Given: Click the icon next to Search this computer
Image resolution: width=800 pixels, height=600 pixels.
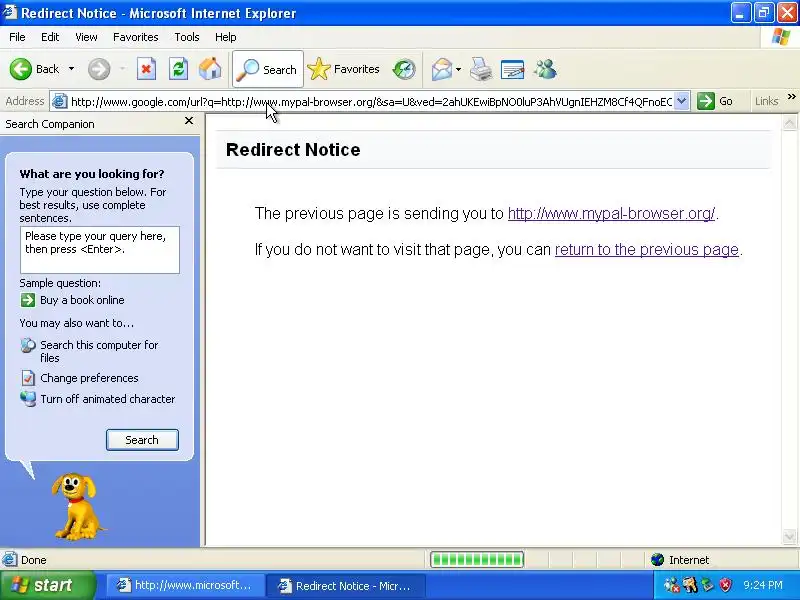Looking at the screenshot, I should coord(28,345).
